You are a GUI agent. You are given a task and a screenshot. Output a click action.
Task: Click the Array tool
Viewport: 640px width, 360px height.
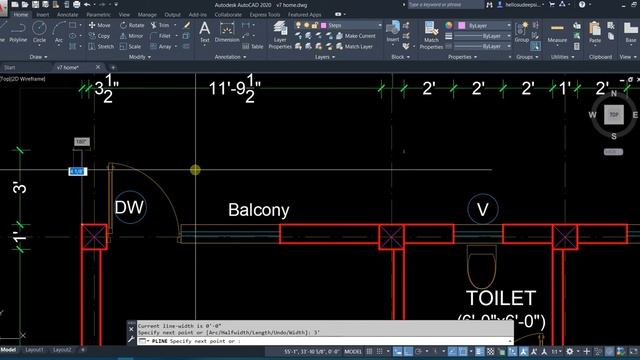coord(161,47)
